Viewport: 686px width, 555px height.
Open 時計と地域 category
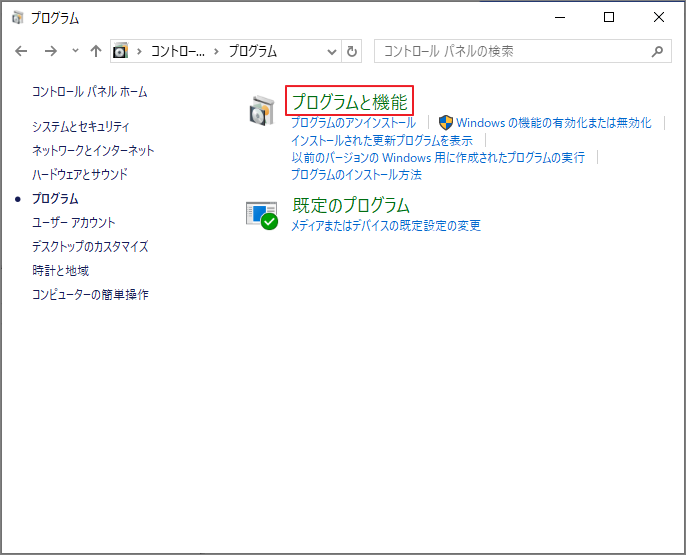click(60, 271)
